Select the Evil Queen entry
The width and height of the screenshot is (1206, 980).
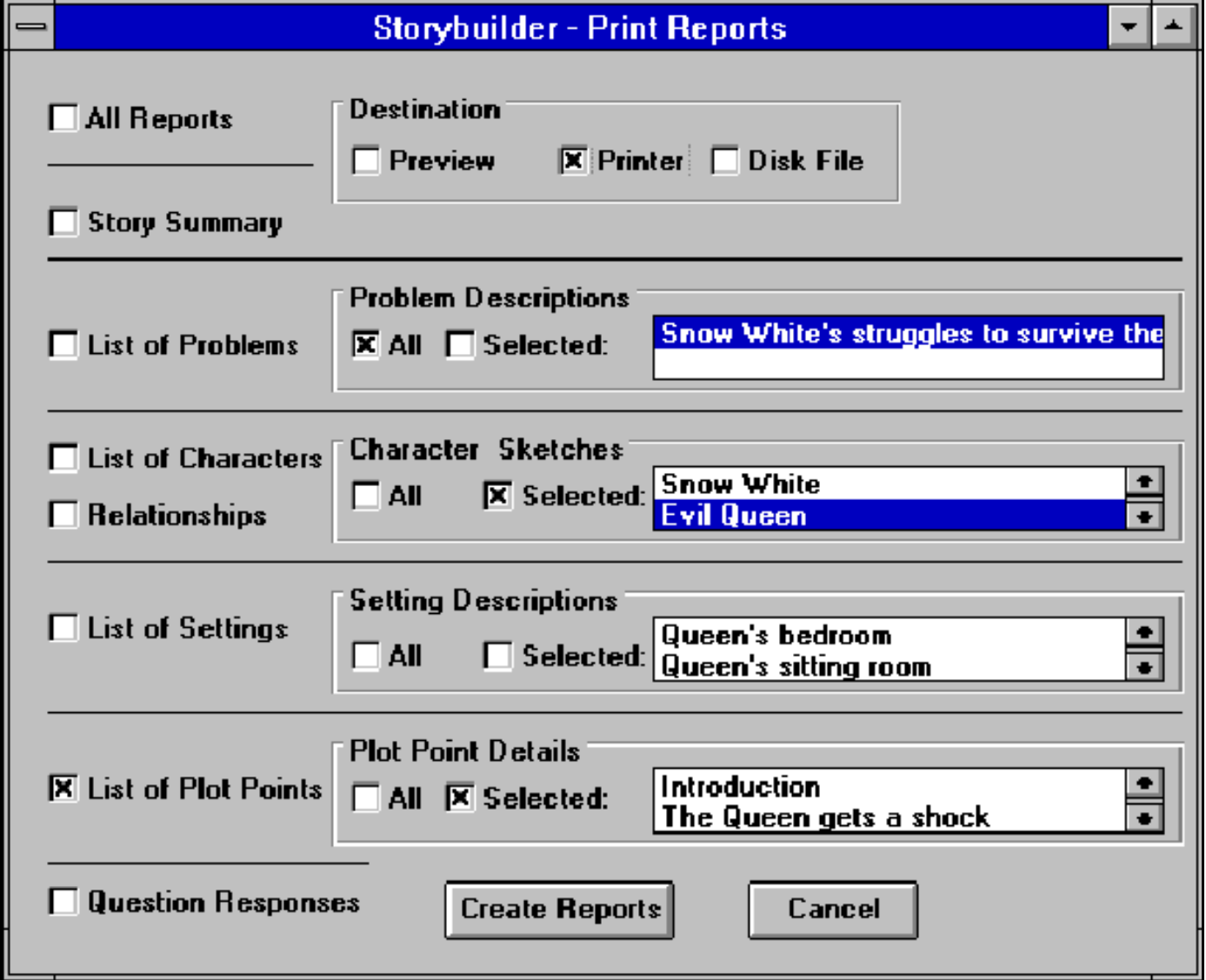pos(870,515)
